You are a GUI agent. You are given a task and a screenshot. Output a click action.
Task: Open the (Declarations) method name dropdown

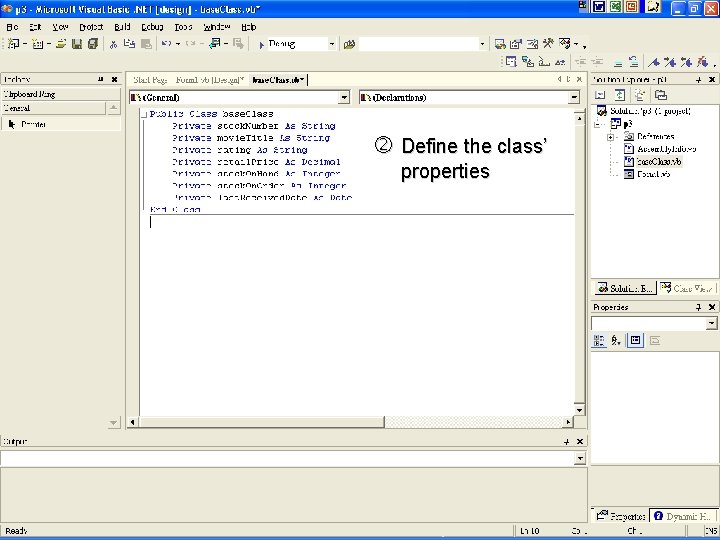coord(574,97)
